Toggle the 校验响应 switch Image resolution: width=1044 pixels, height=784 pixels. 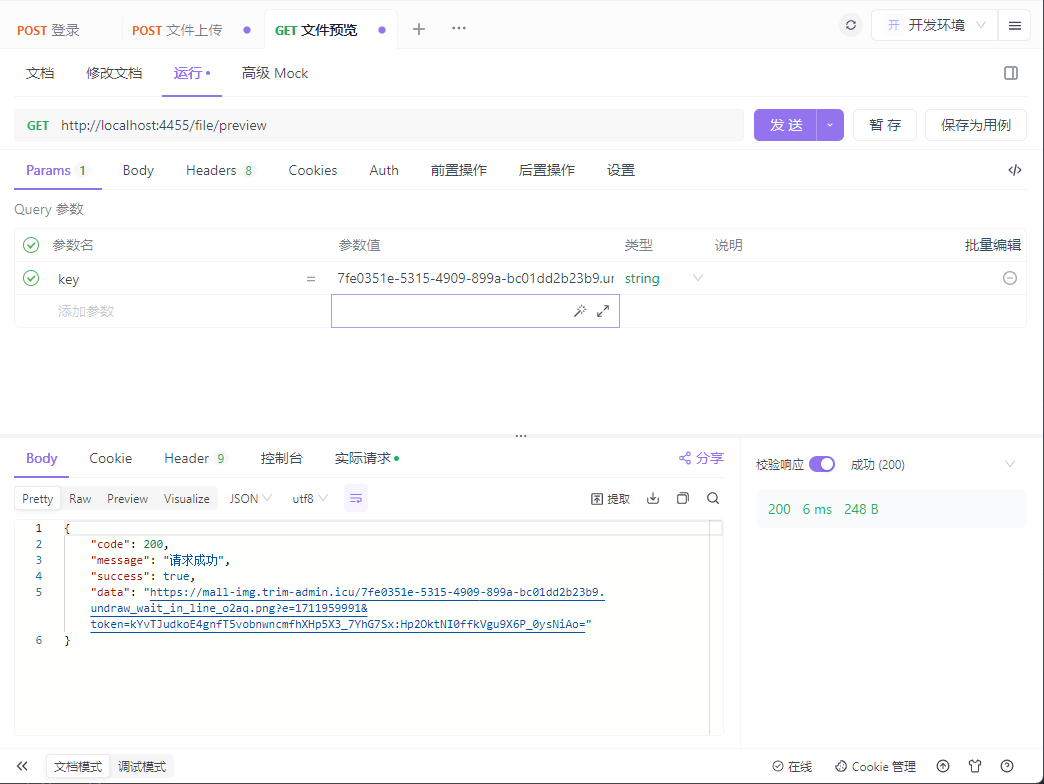pyautogui.click(x=822, y=464)
